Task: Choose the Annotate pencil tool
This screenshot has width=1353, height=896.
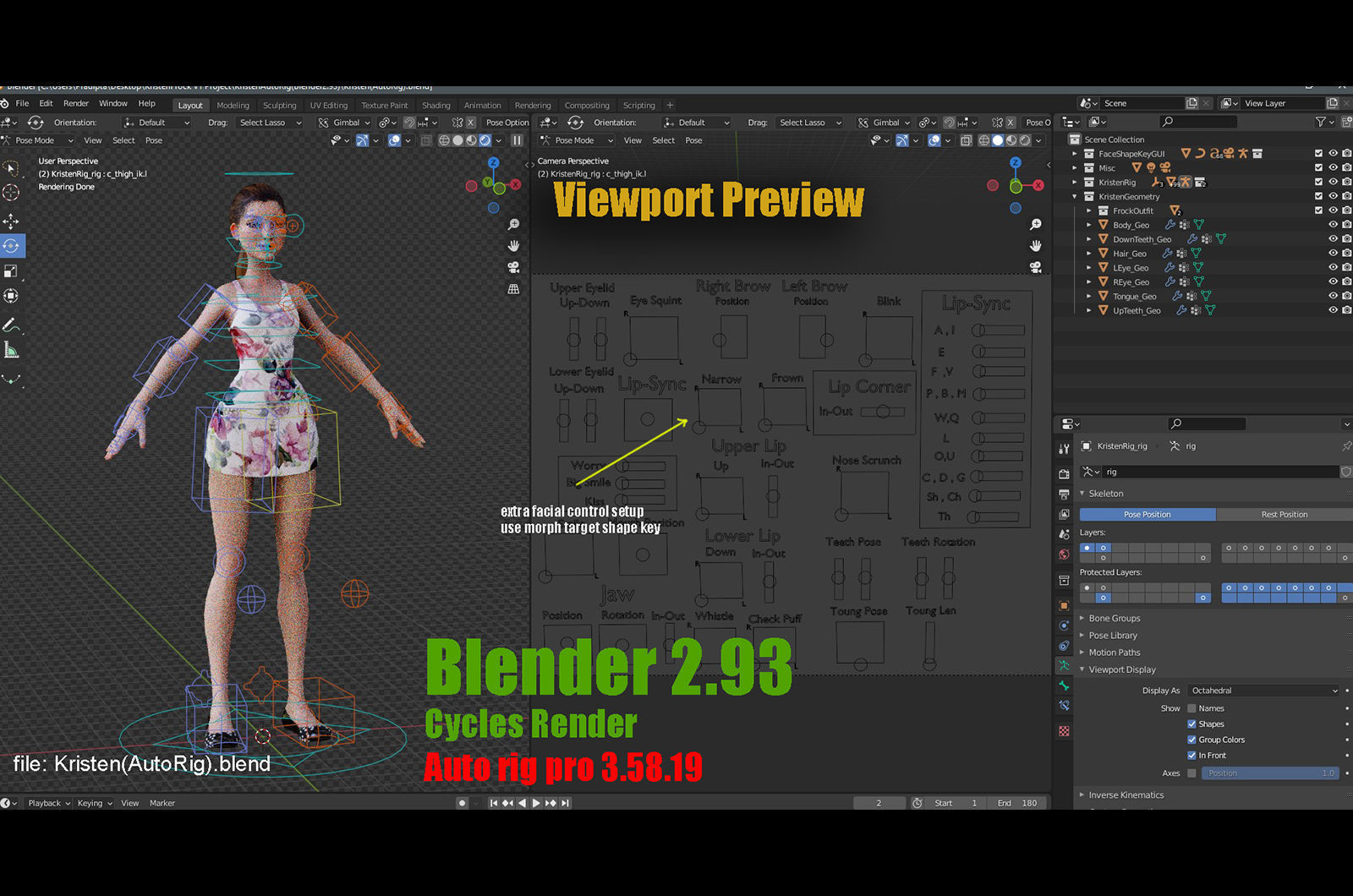Action: click(11, 325)
